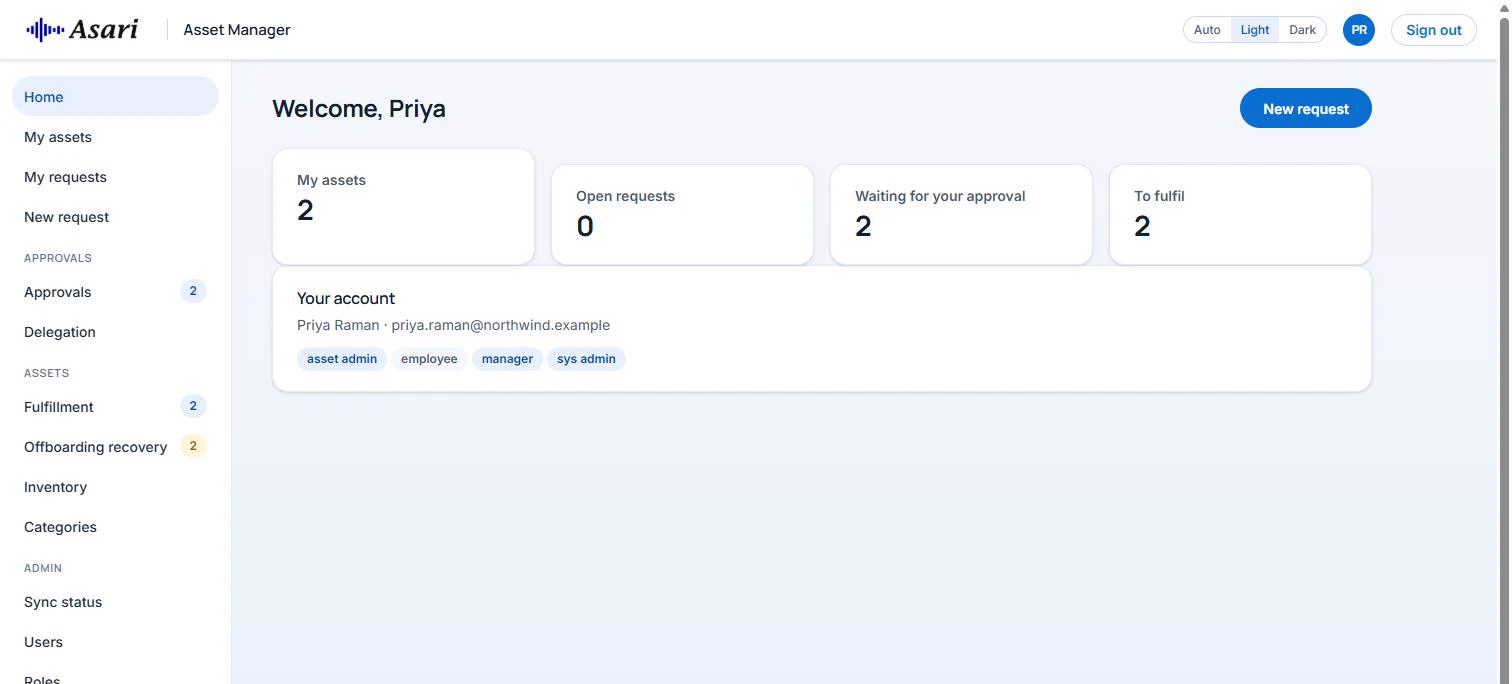Click the ASSETS section label
The image size is (1512, 684).
[47, 373]
